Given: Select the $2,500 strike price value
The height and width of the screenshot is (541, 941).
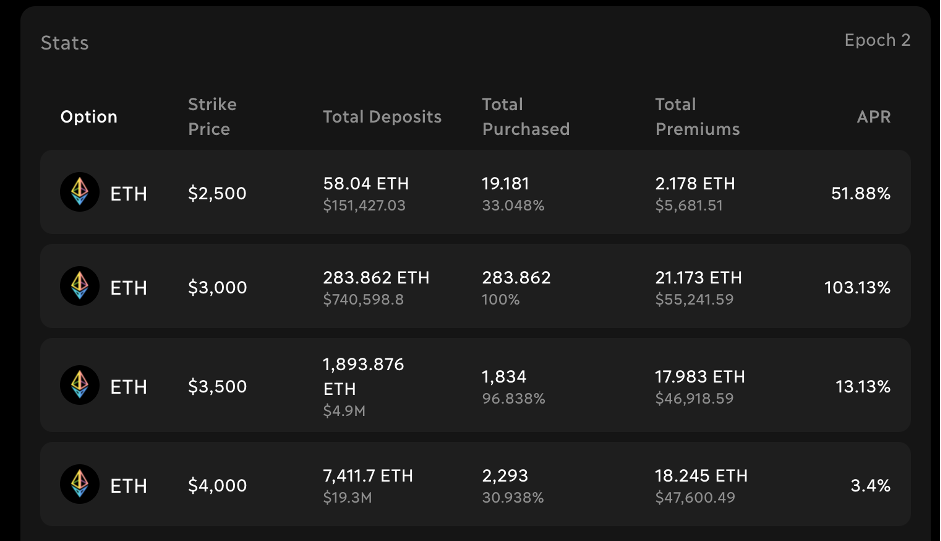Looking at the screenshot, I should pos(217,193).
